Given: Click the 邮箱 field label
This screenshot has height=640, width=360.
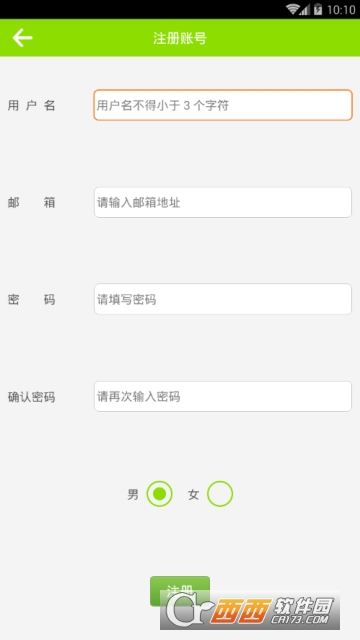Looking at the screenshot, I should (31, 202).
